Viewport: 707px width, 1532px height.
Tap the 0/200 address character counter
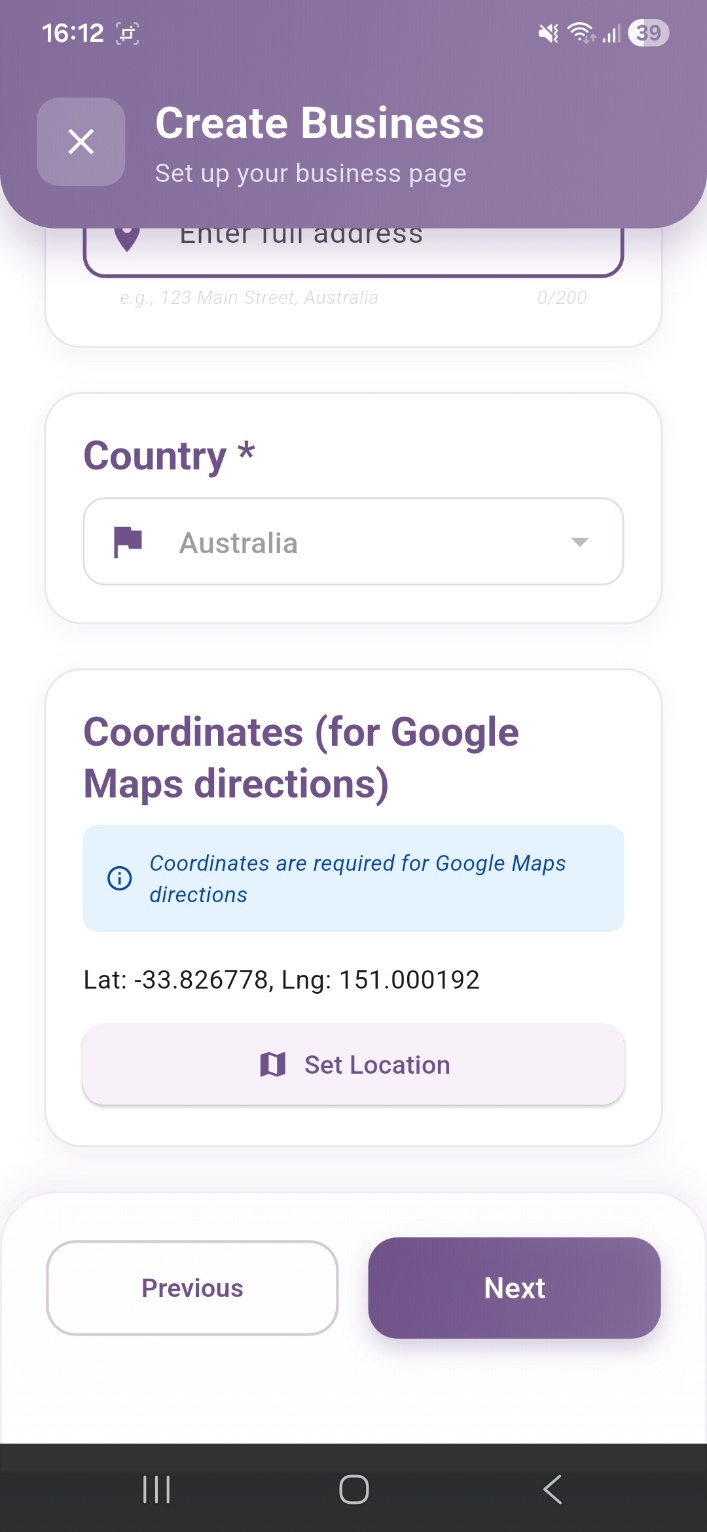click(x=562, y=298)
